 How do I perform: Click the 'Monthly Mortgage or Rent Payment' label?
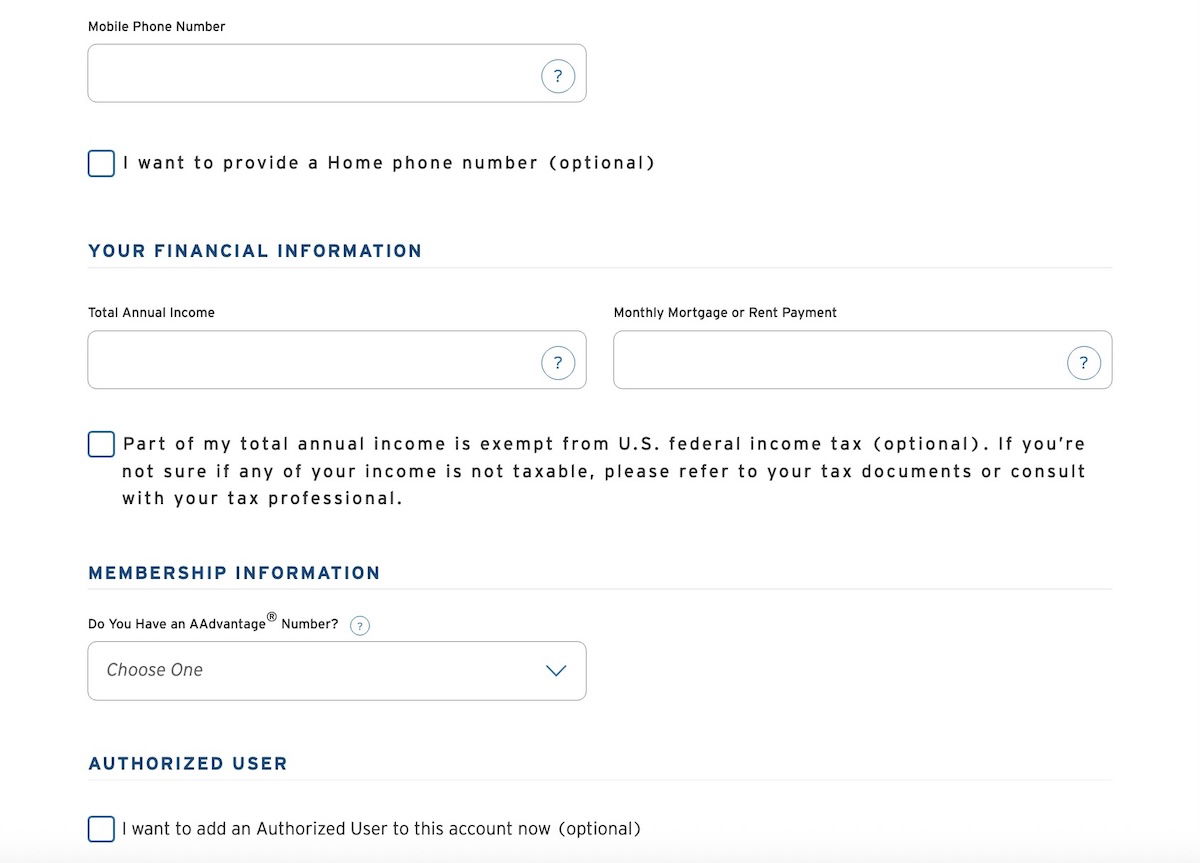coord(725,313)
